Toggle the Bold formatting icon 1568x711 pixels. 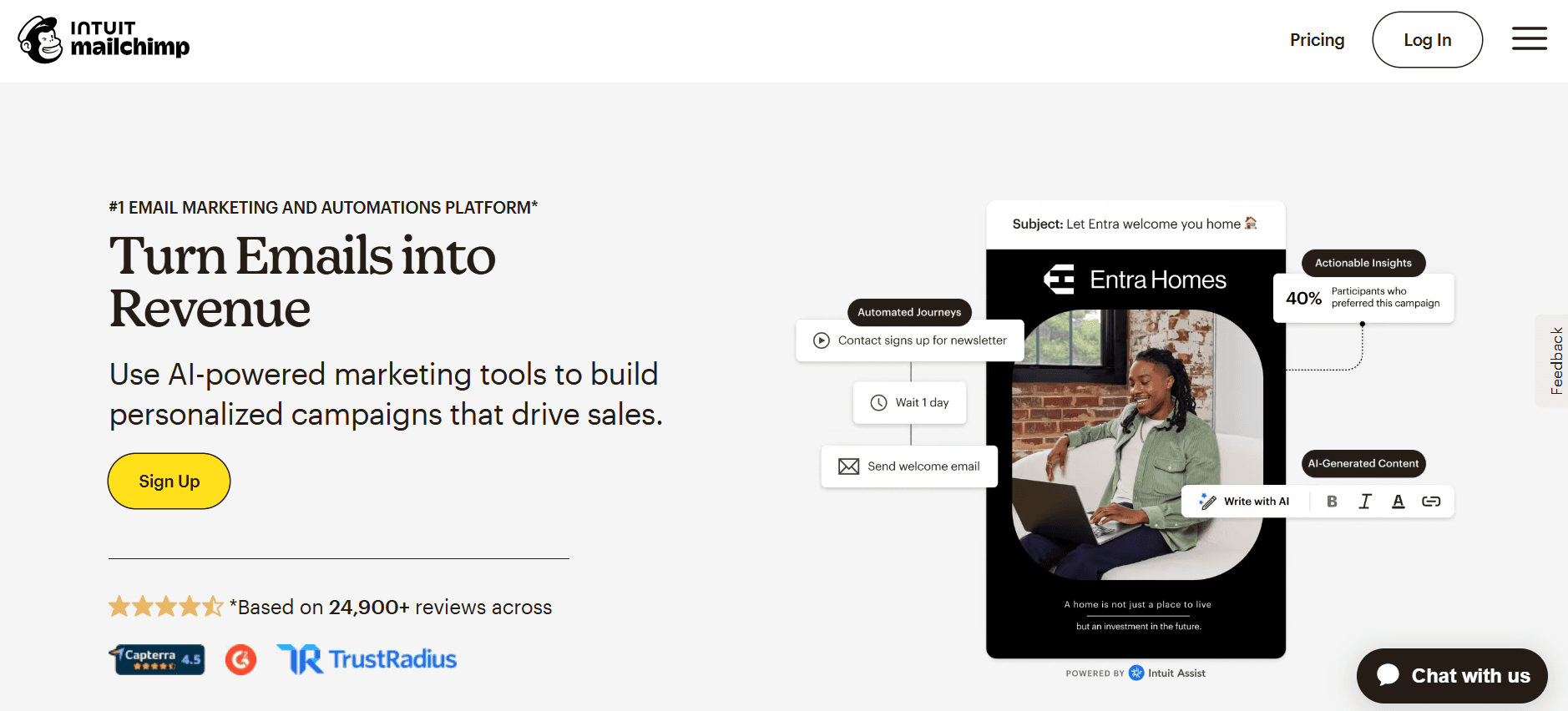click(x=1332, y=501)
